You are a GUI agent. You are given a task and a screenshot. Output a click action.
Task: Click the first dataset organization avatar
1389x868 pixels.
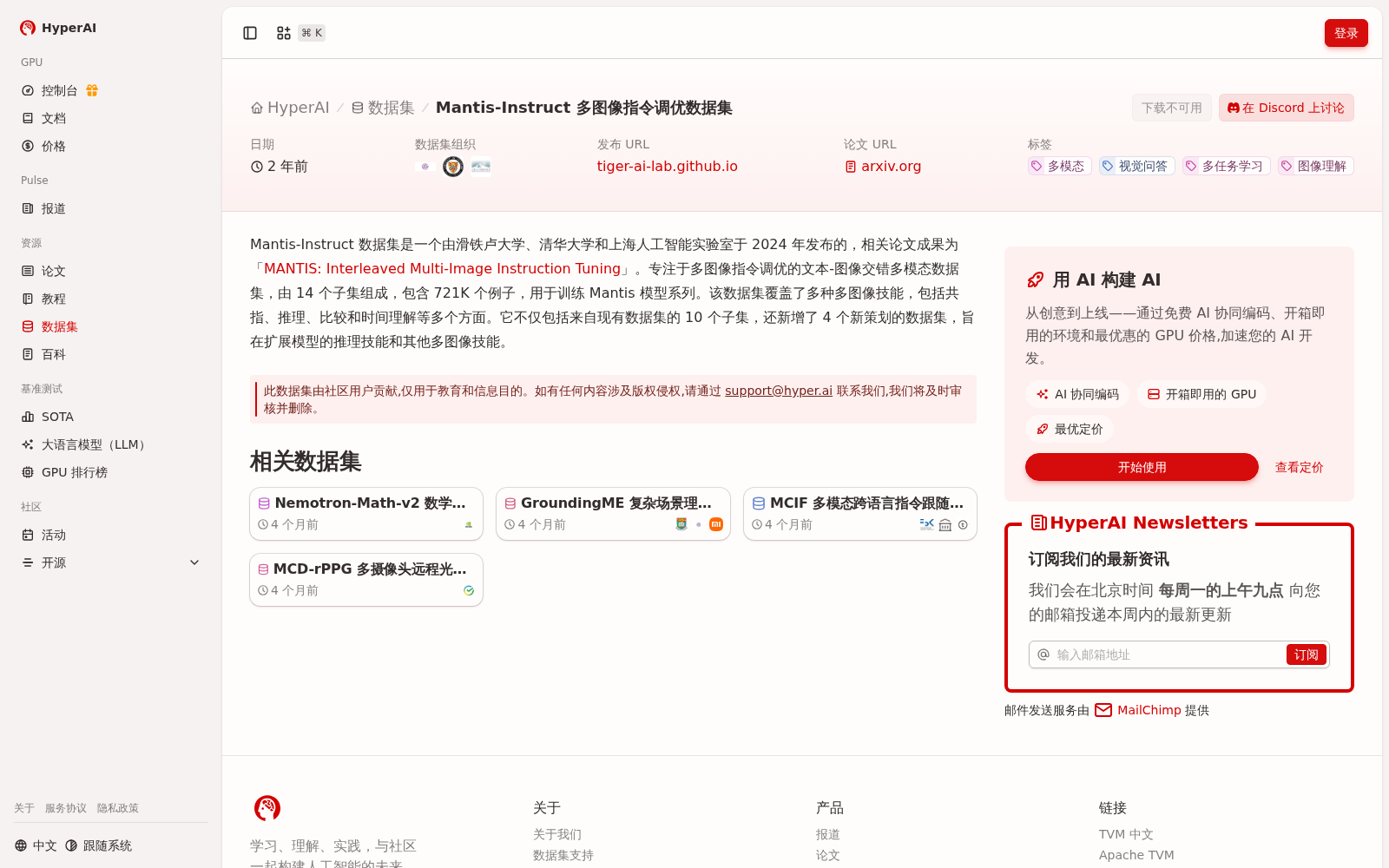[x=425, y=167]
